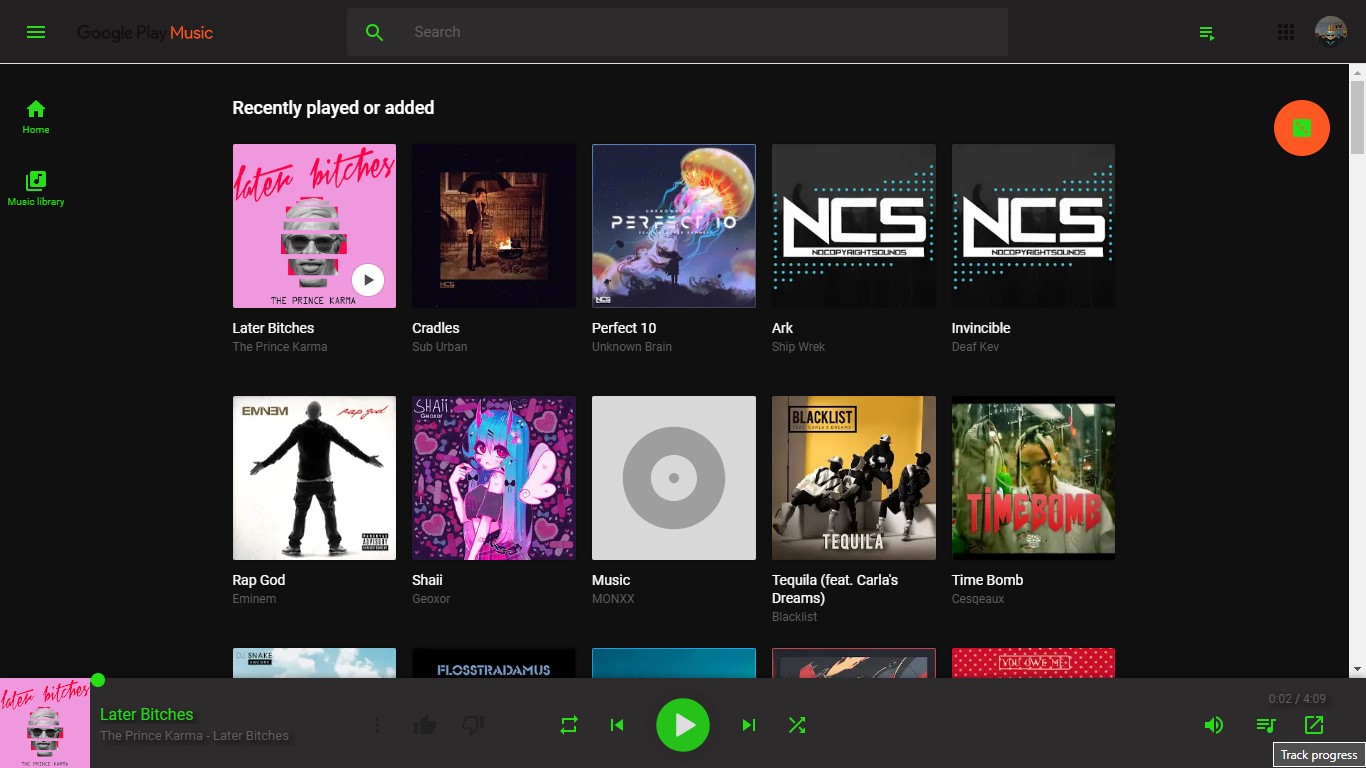Play the Later Bitches album overlay button

(x=368, y=280)
